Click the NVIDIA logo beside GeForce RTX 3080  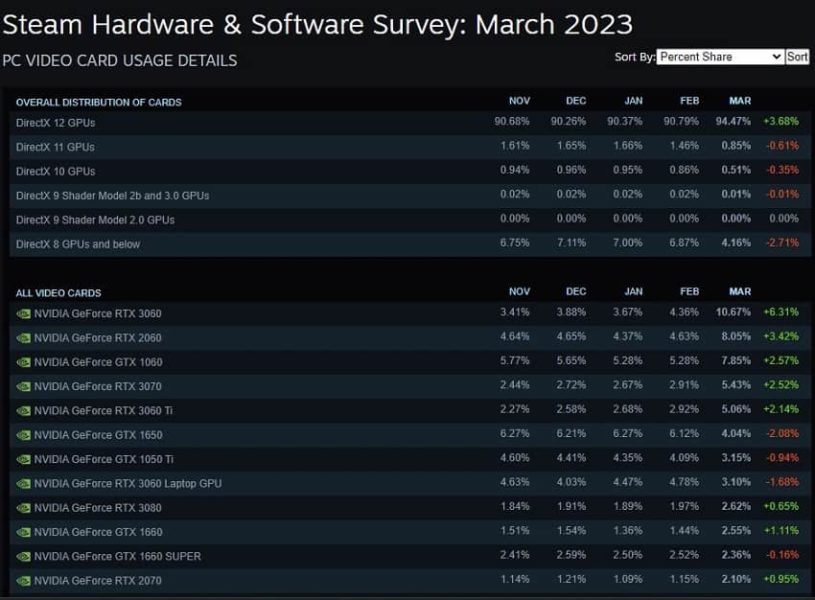tap(23, 508)
